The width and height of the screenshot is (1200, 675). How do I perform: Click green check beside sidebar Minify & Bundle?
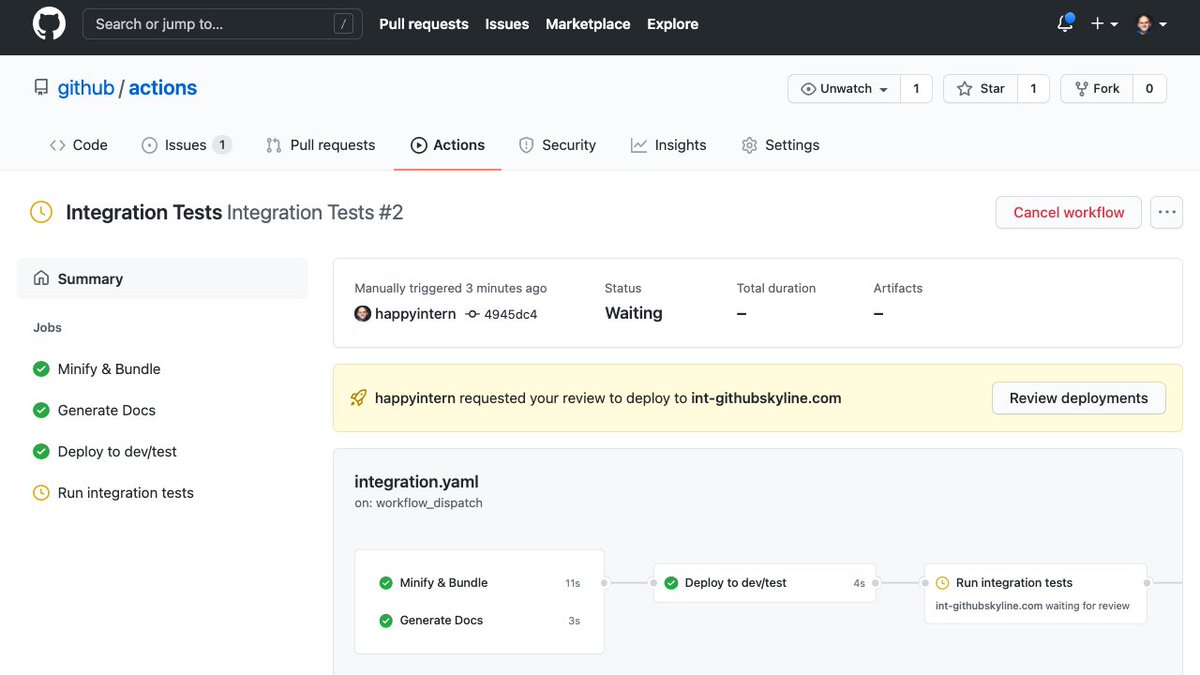coord(41,369)
